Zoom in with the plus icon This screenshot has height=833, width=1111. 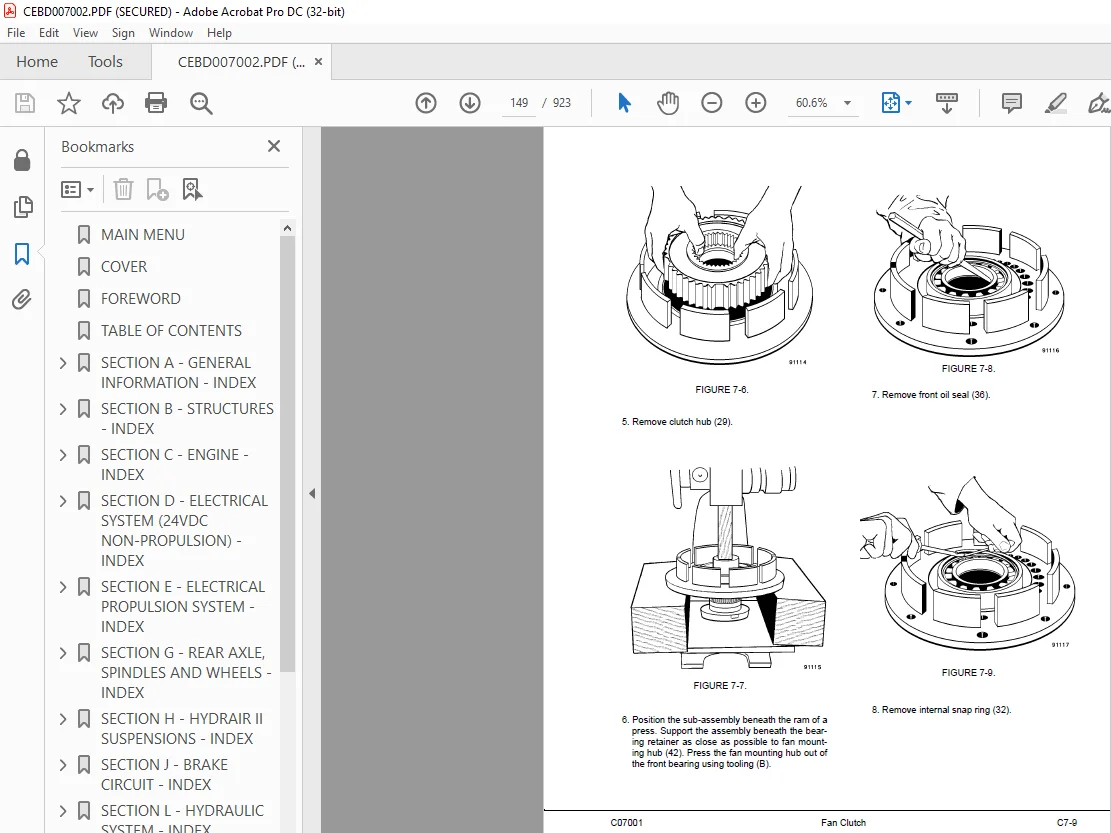(756, 103)
